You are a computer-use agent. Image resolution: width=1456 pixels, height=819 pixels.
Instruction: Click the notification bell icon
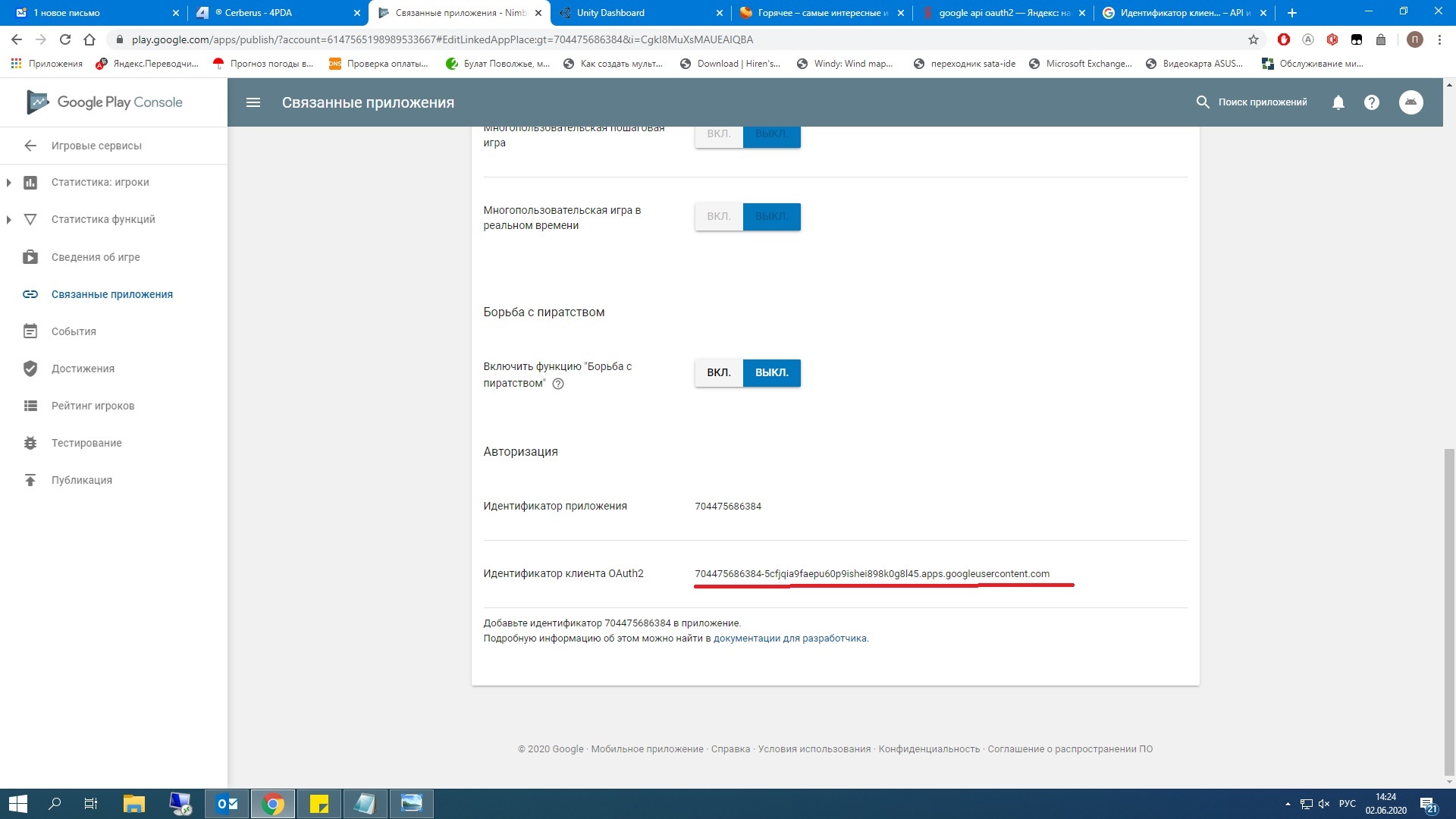pos(1338,102)
